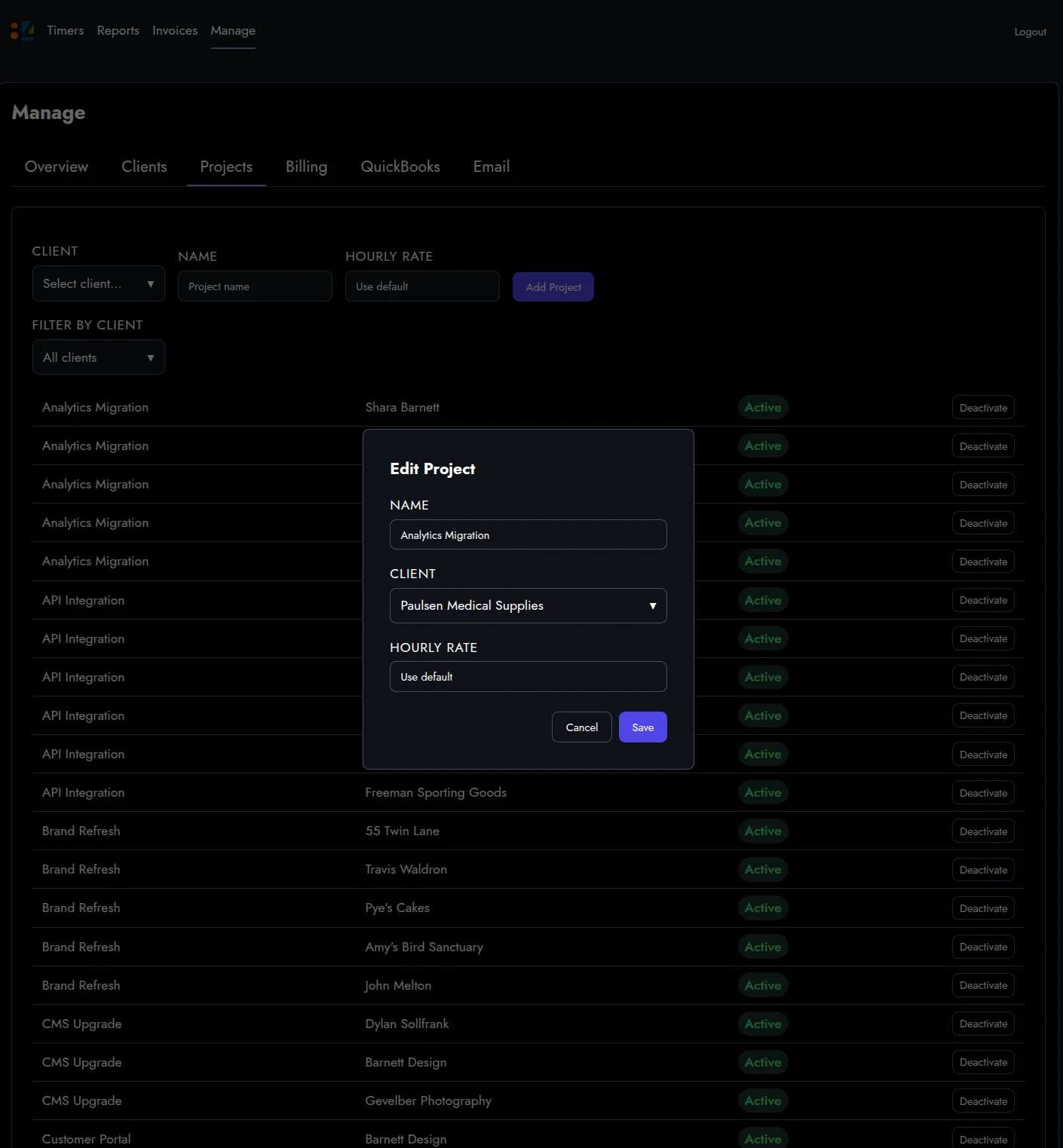Image resolution: width=1063 pixels, height=1148 pixels.
Task: Click the Project name input field
Action: (255, 287)
